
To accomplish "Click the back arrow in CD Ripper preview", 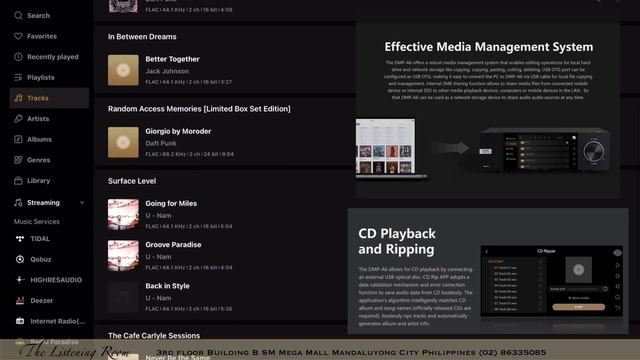I will 487,251.
